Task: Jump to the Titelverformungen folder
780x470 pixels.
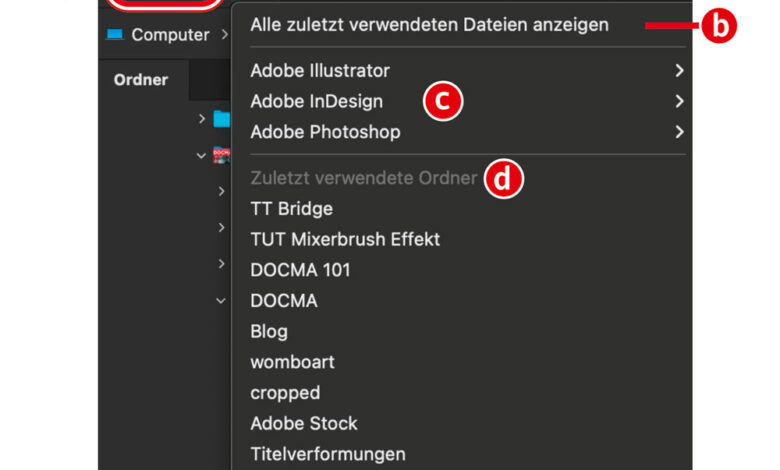Action: (x=328, y=454)
